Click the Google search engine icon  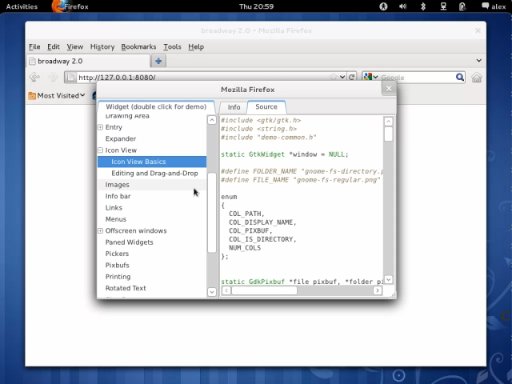coord(367,77)
